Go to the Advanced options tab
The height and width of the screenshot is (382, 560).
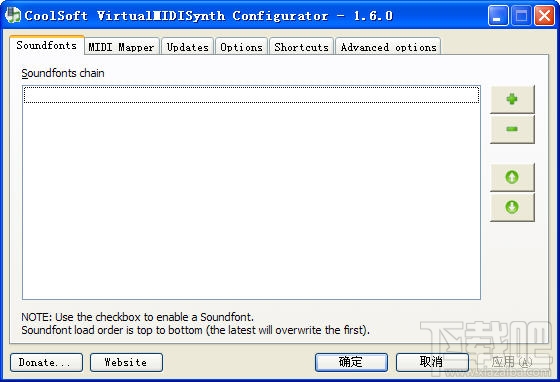[388, 47]
